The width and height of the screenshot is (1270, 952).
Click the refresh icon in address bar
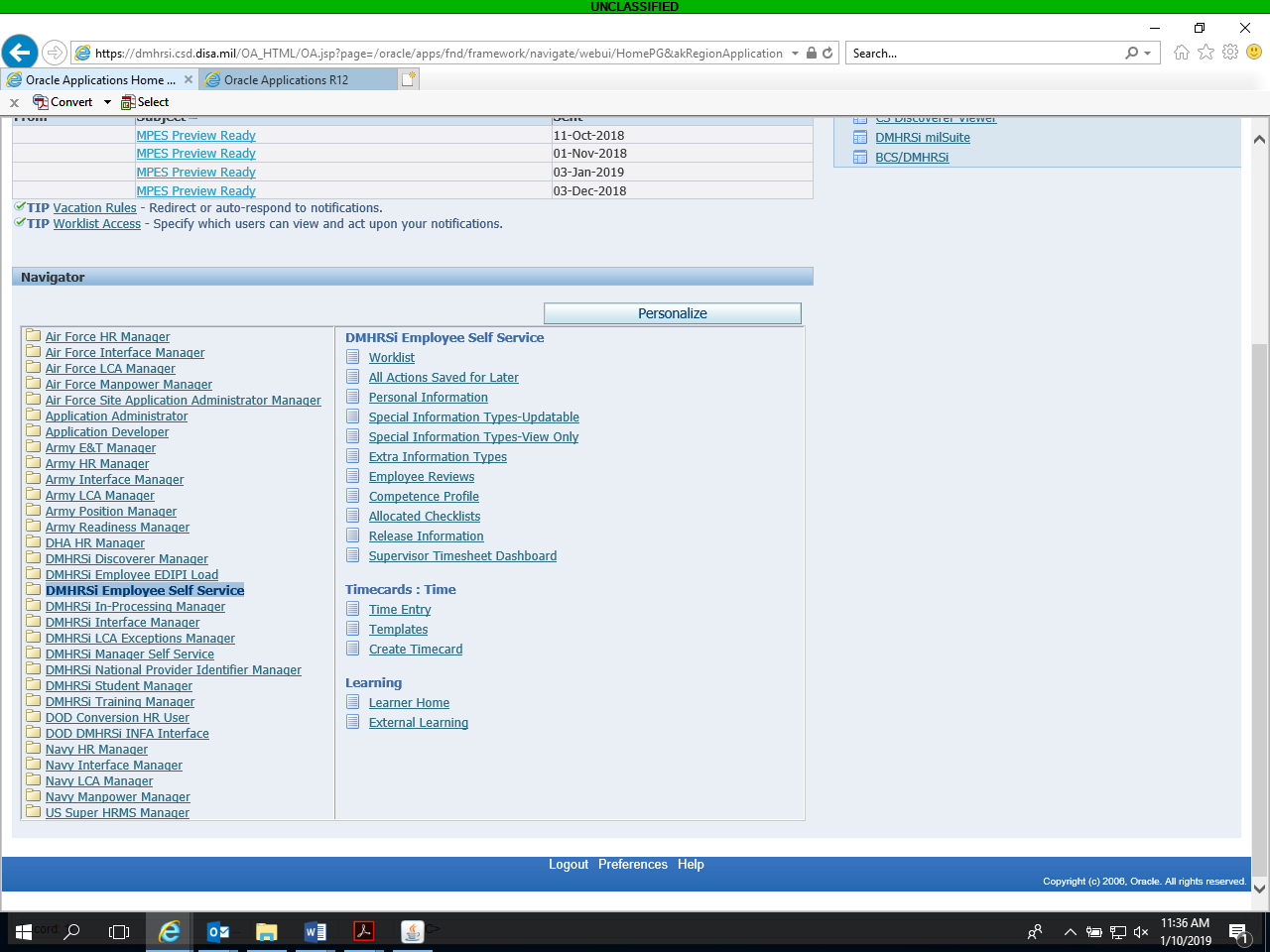[x=827, y=54]
